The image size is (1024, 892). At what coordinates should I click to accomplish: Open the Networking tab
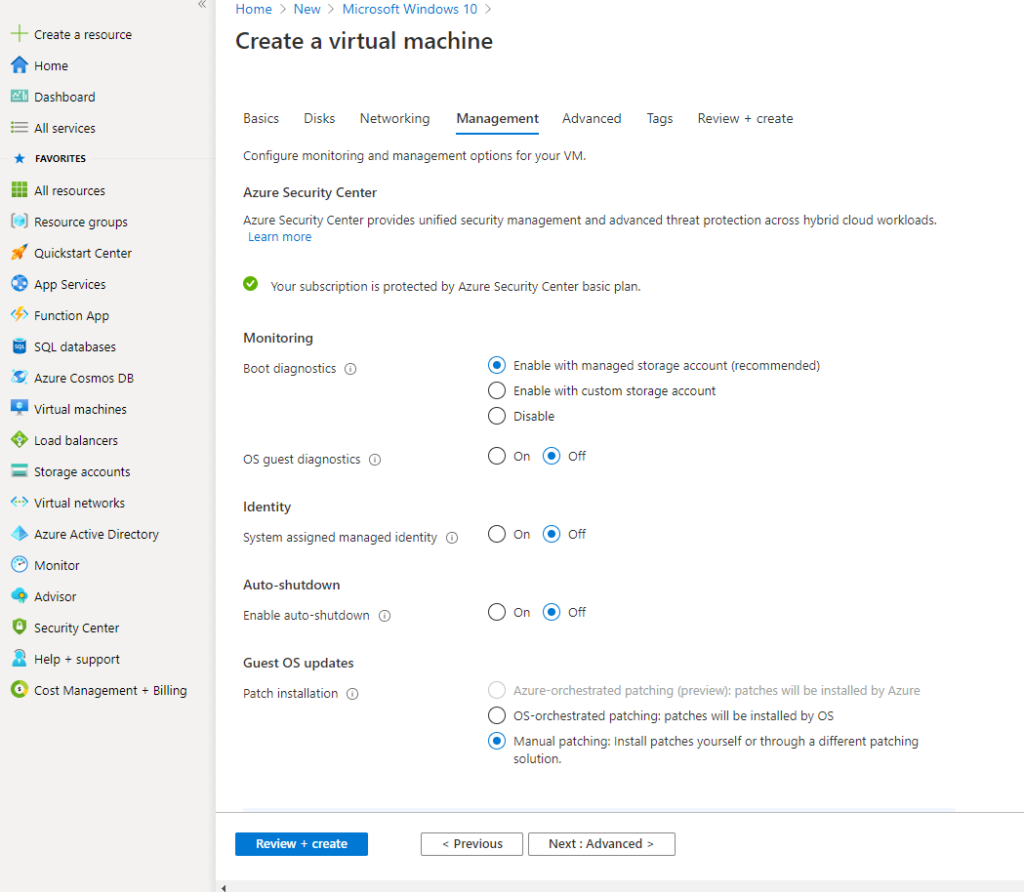[x=395, y=118]
